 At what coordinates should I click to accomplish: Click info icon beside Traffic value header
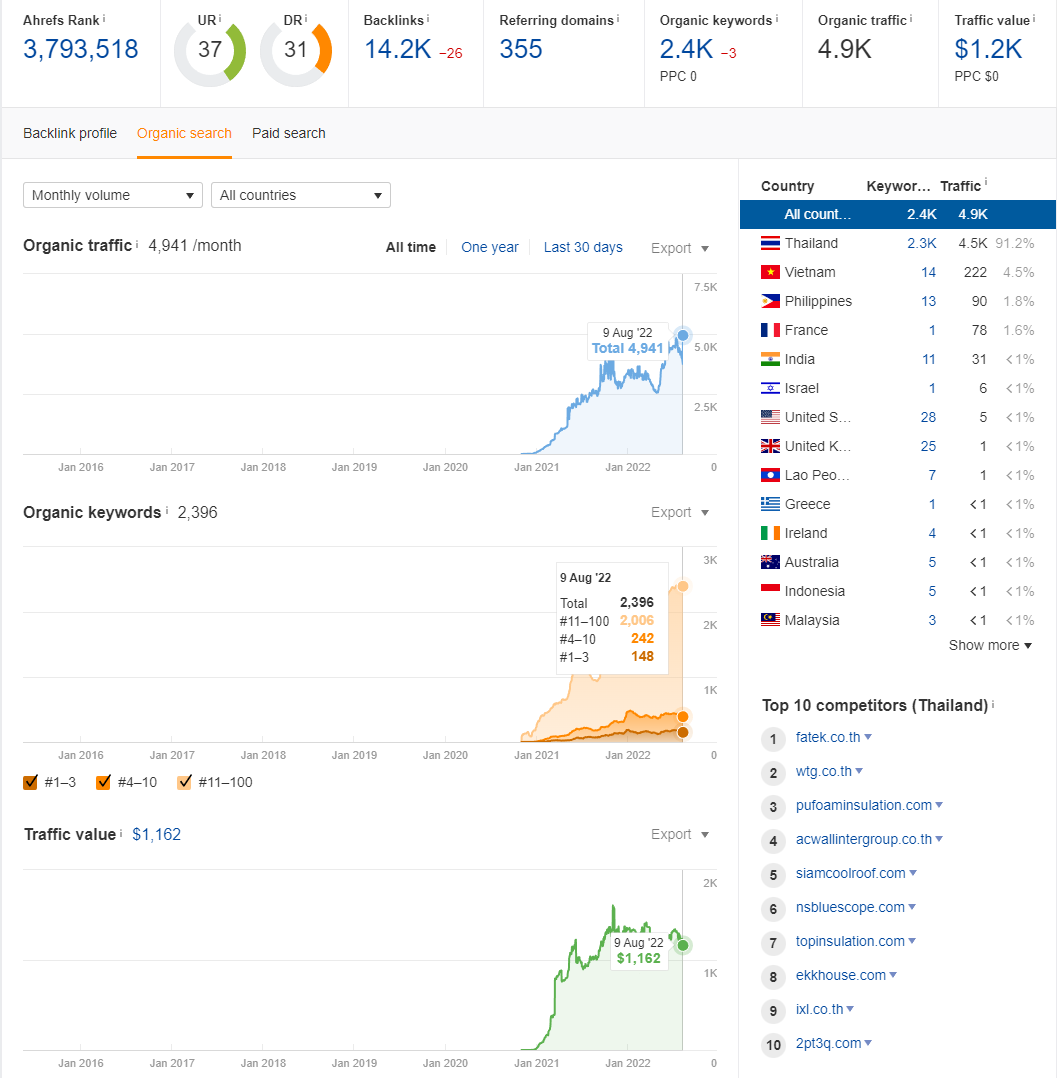[1033, 18]
